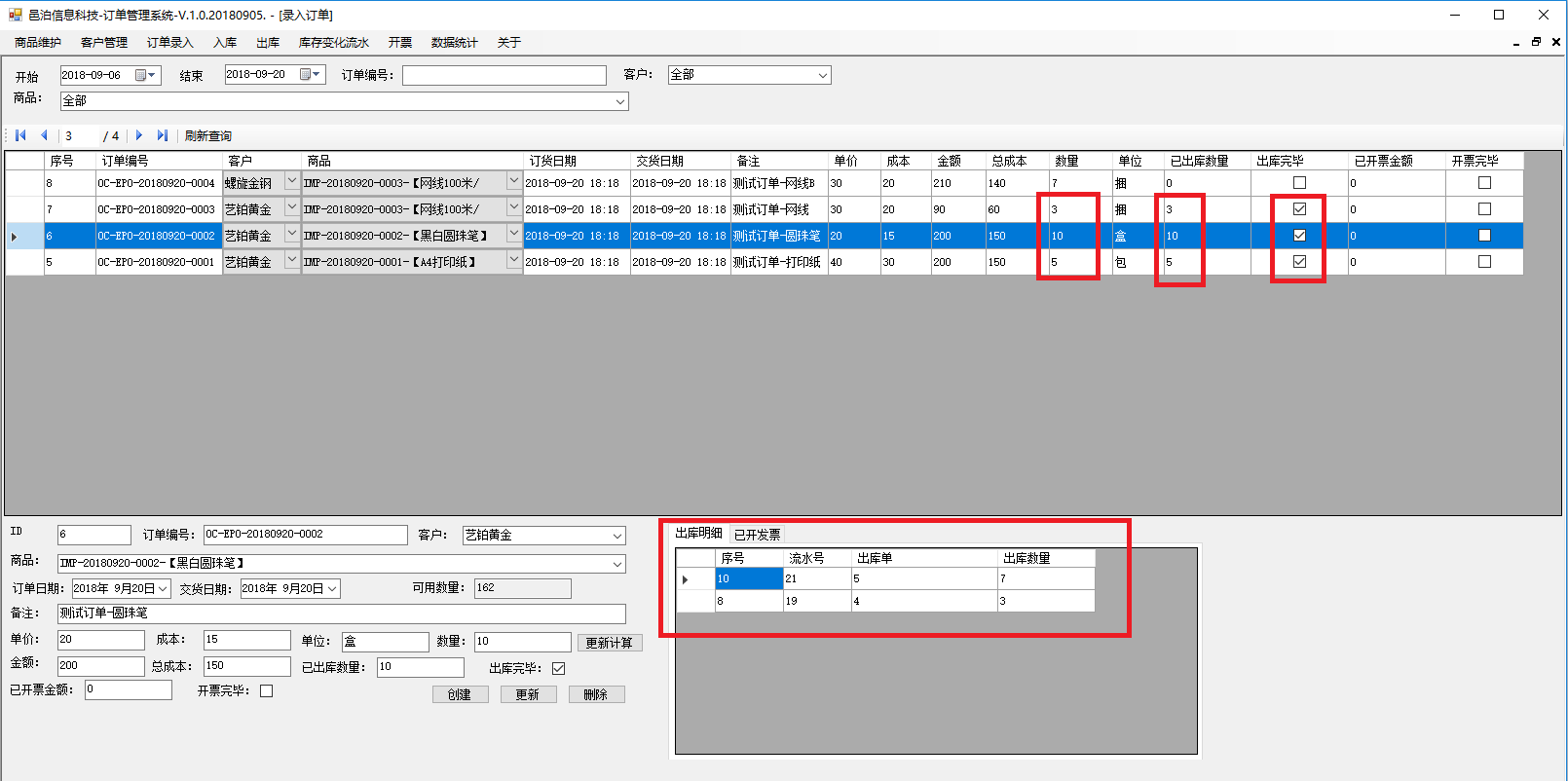Image resolution: width=1568 pixels, height=781 pixels.
Task: Open customer dropdown in row 螺旋金钢
Action: tap(291, 182)
